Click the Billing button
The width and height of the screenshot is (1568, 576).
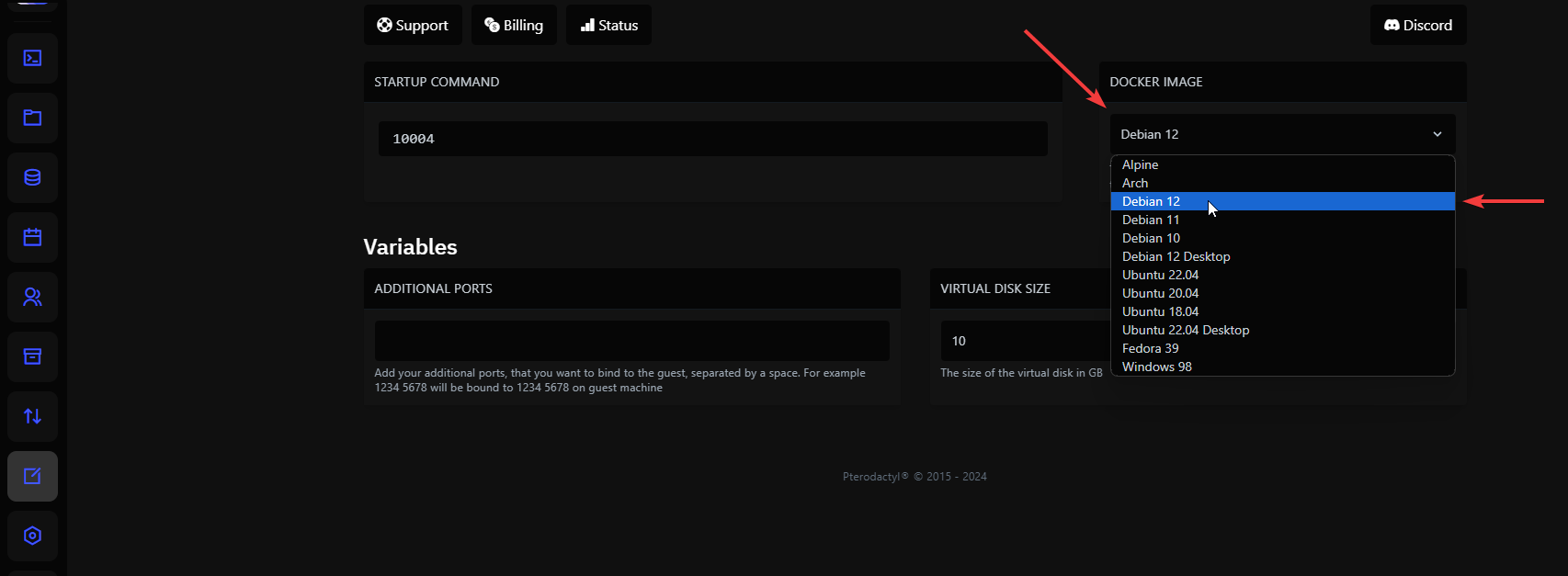coord(514,25)
